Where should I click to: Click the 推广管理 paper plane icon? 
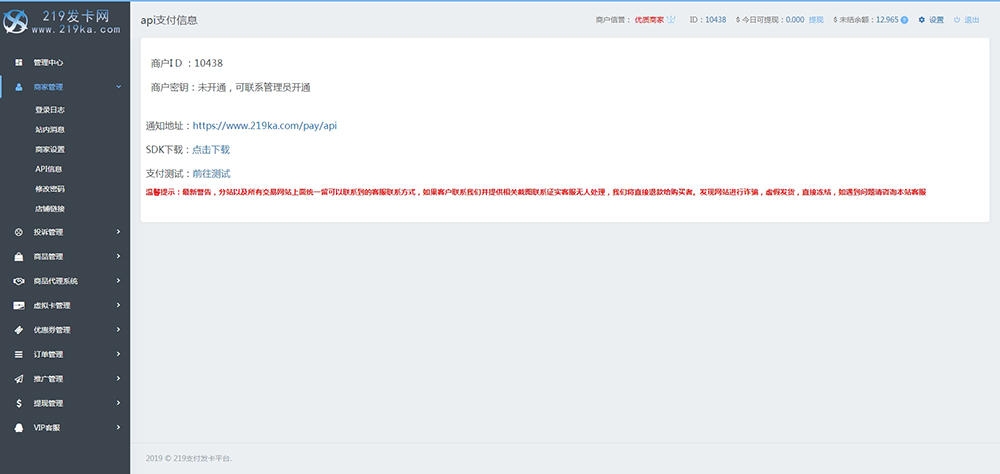pos(19,379)
